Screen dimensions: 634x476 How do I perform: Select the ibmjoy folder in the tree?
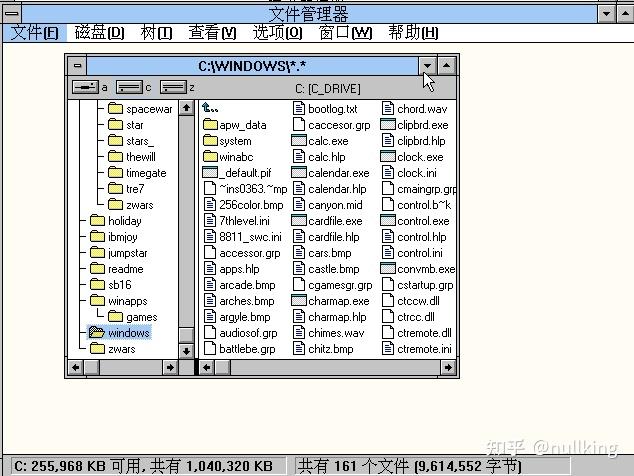click(114, 237)
